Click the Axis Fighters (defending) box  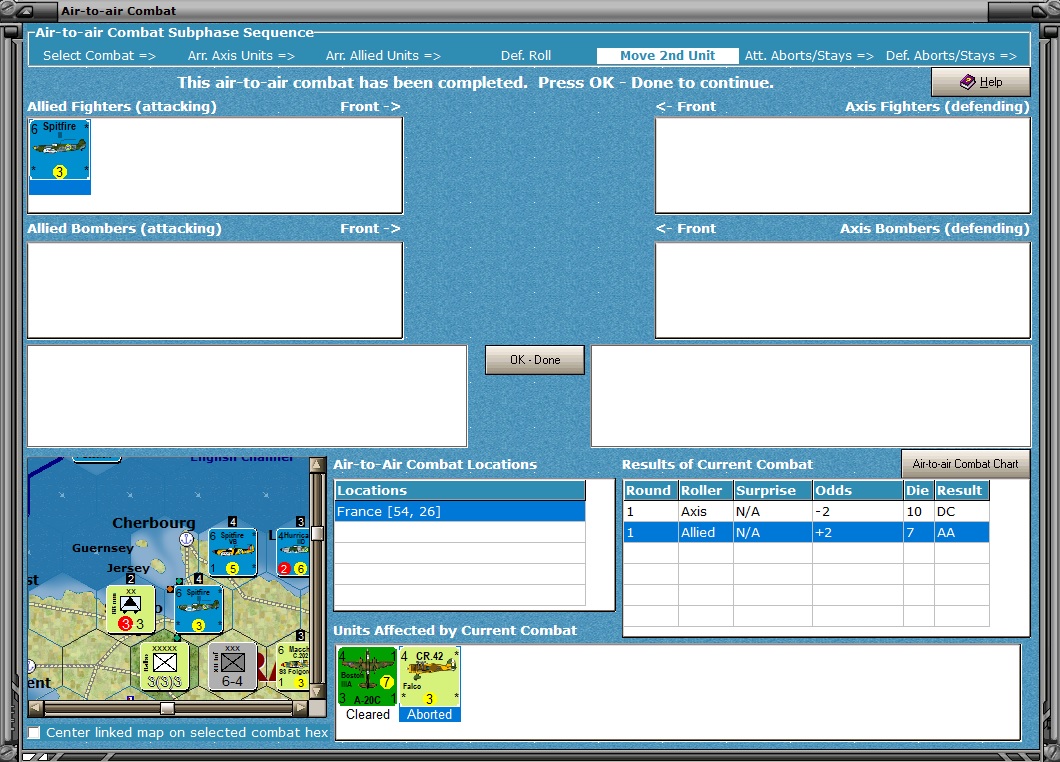tap(842, 165)
